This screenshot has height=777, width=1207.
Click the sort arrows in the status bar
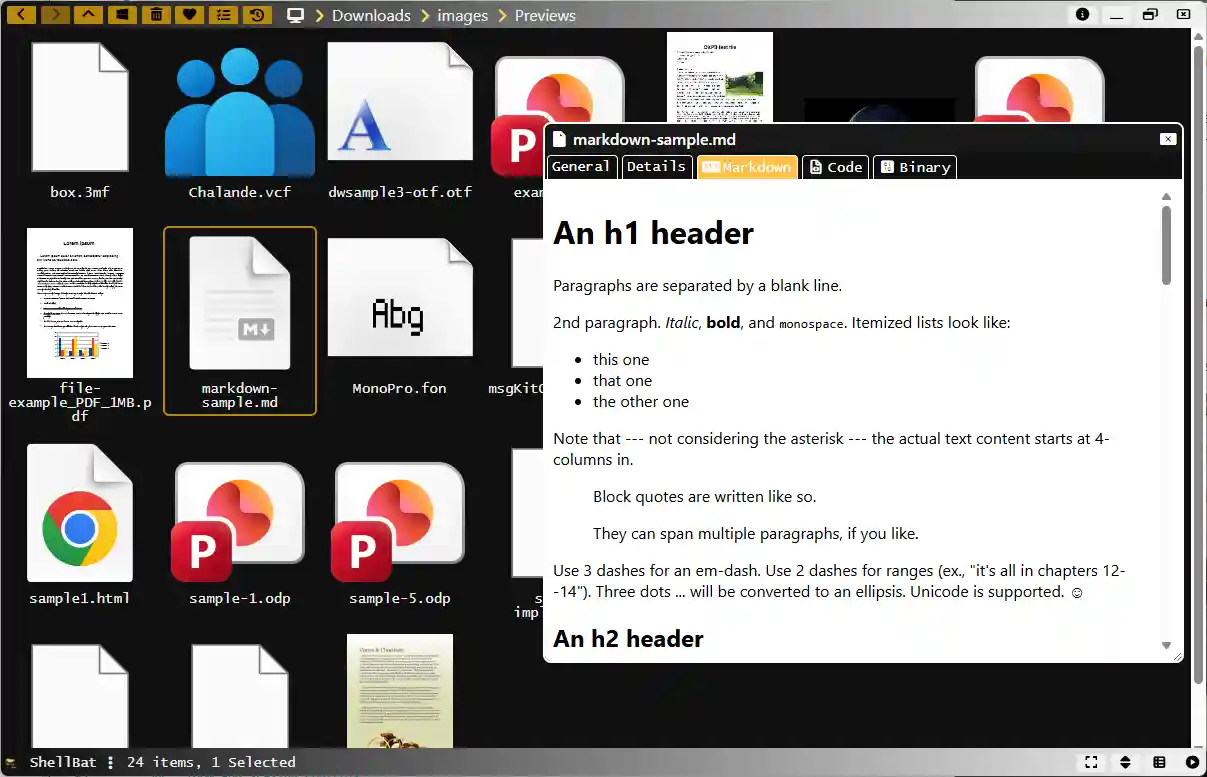tap(1124, 761)
